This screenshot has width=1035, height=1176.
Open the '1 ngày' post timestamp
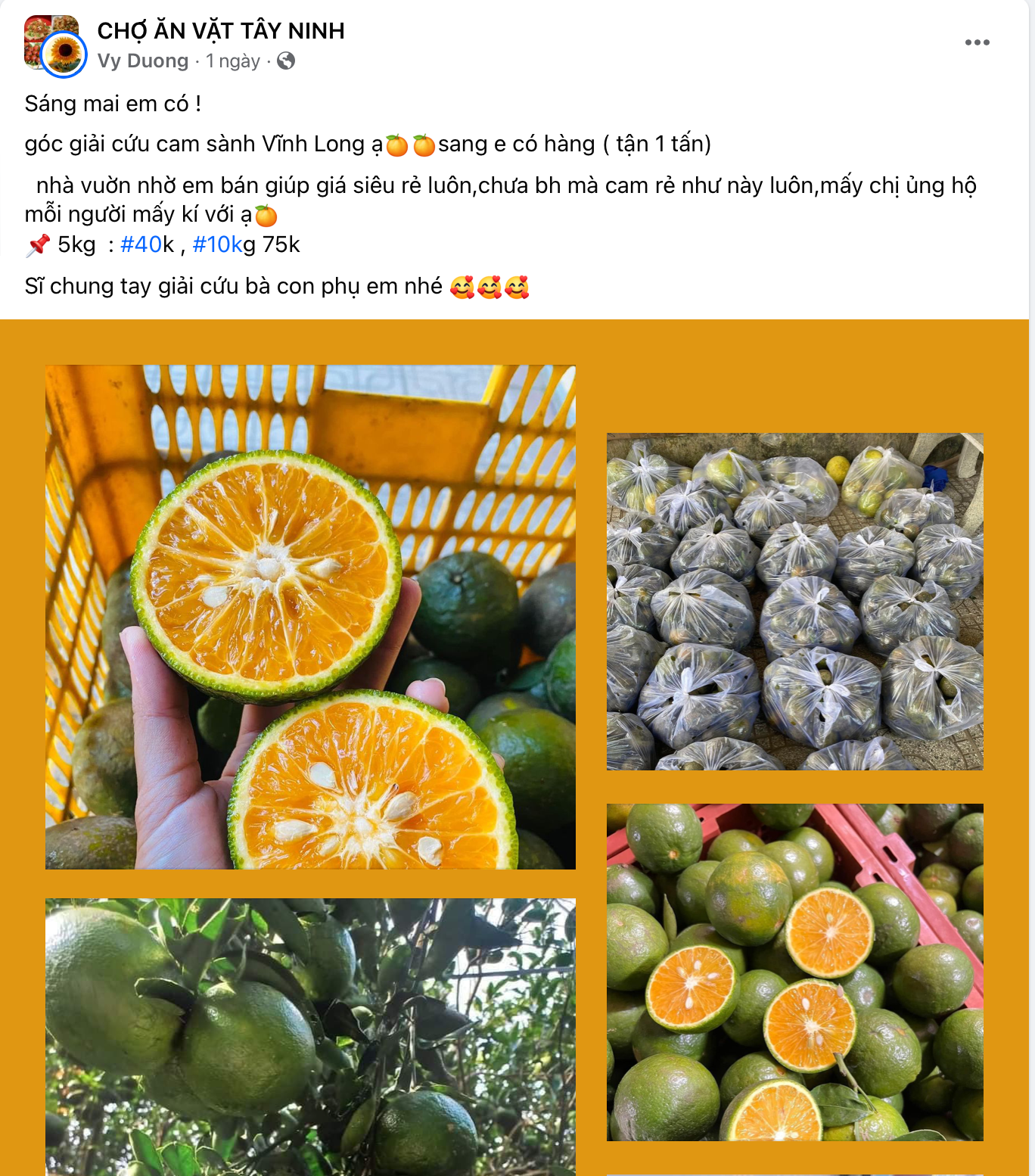click(233, 61)
